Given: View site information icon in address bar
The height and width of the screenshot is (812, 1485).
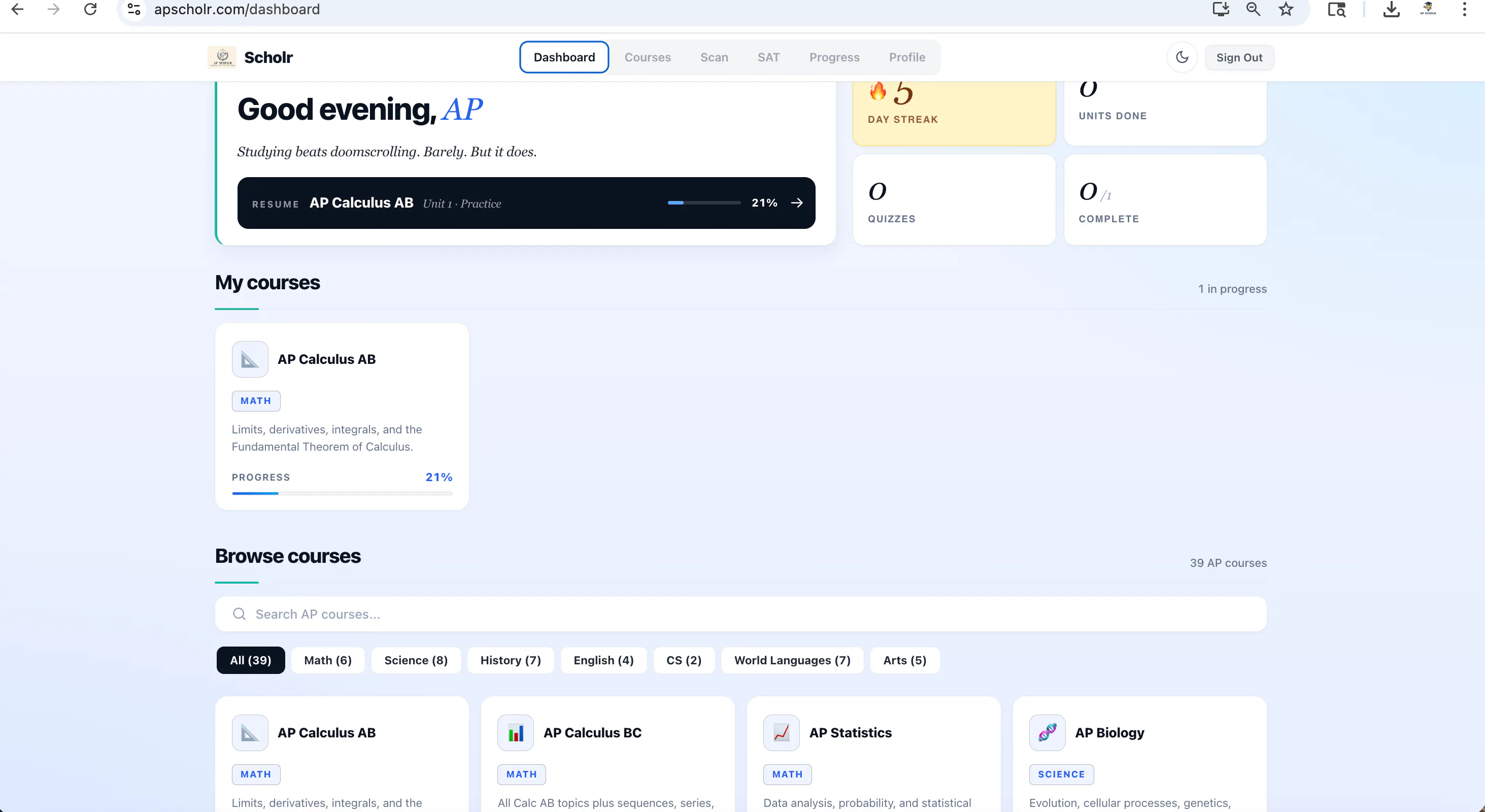Looking at the screenshot, I should coord(134,9).
